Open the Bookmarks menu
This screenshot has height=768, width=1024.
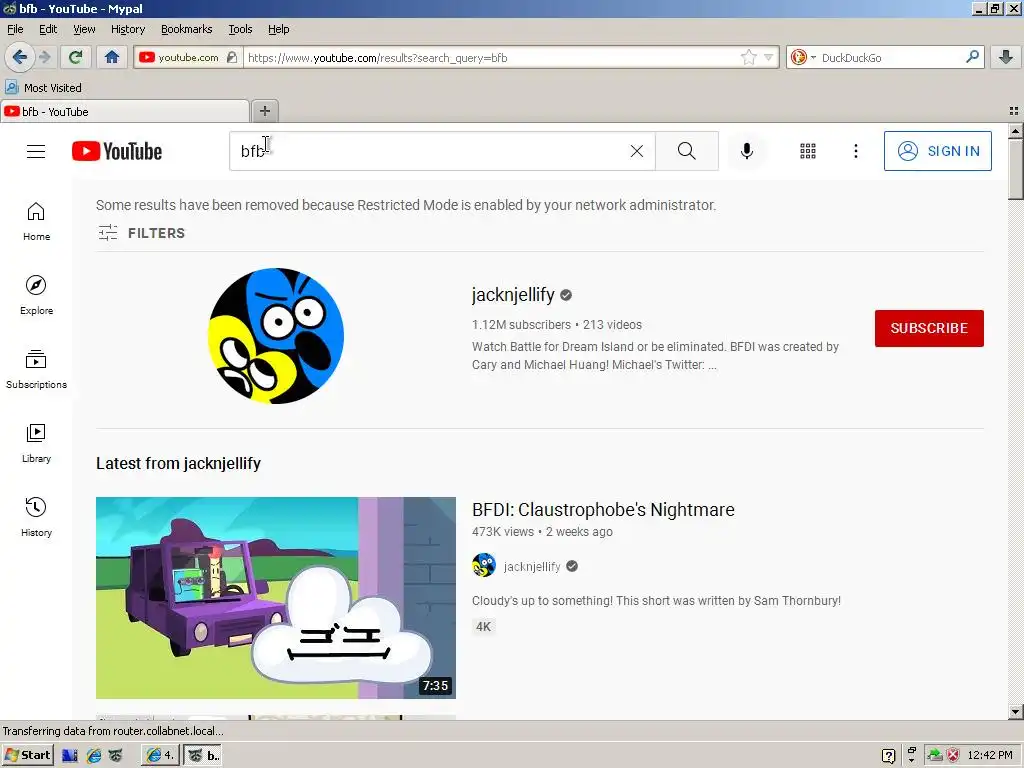tap(187, 29)
